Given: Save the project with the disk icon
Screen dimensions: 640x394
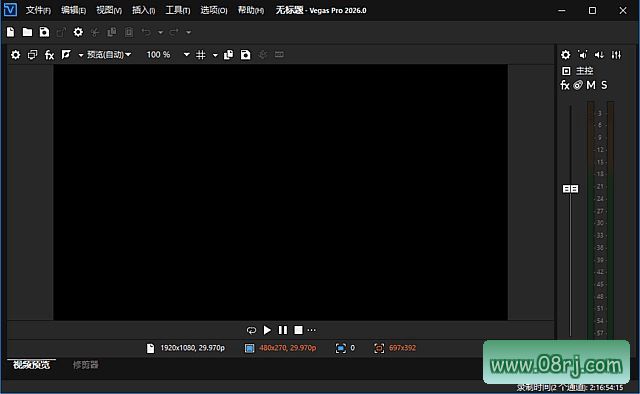Looking at the screenshot, I should 44,32.
